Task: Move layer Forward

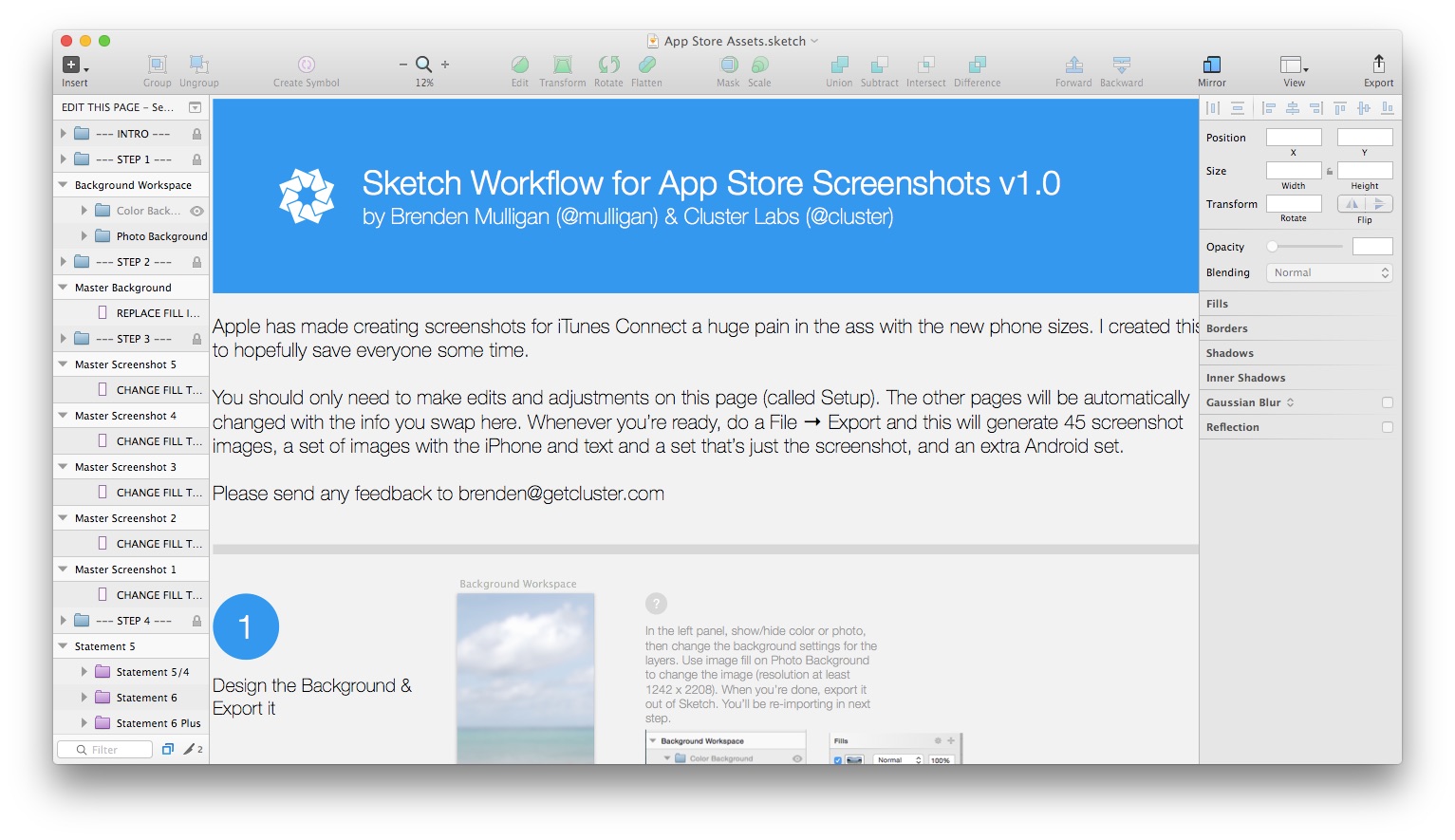Action: (1073, 65)
